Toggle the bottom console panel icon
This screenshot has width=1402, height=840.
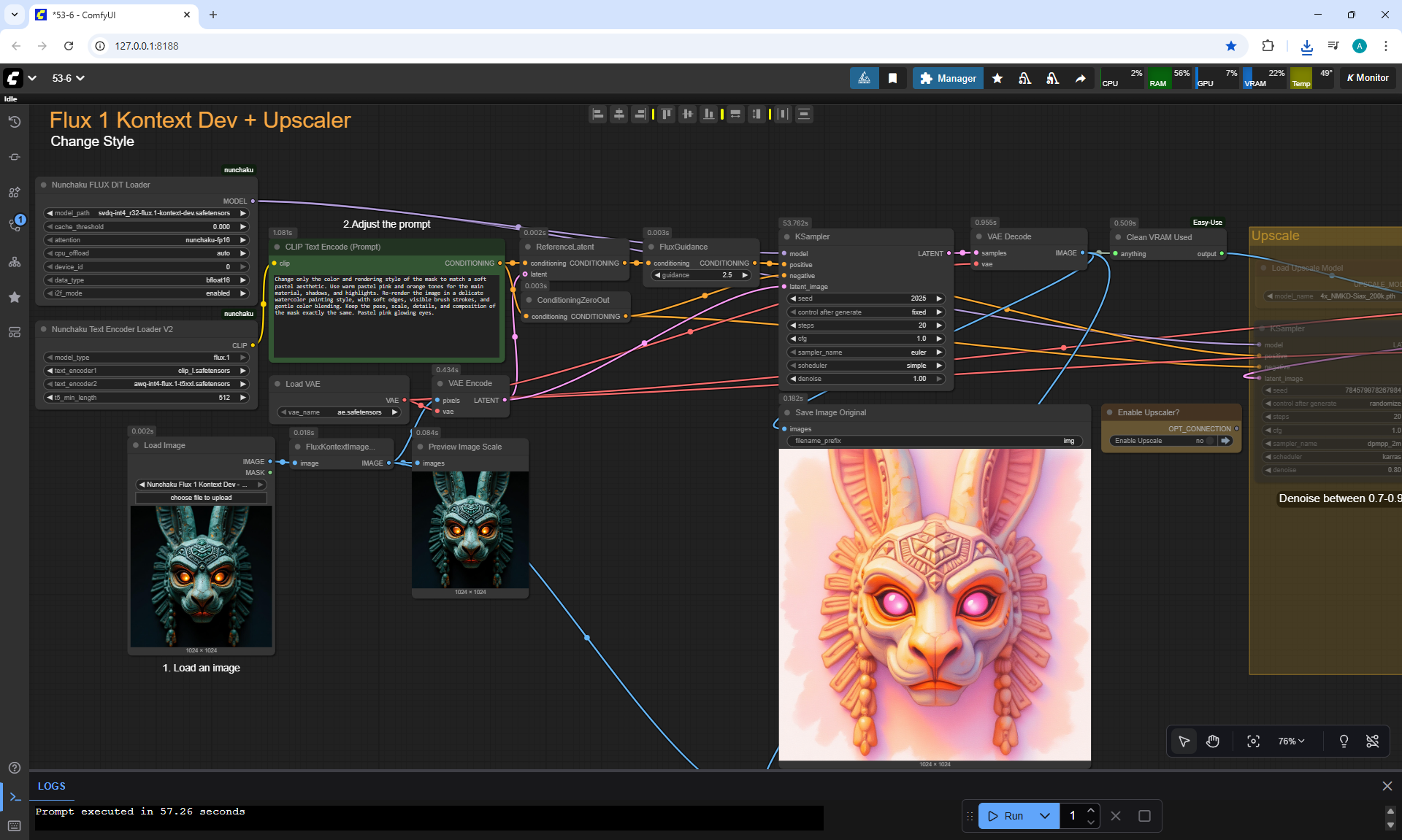coord(15,797)
